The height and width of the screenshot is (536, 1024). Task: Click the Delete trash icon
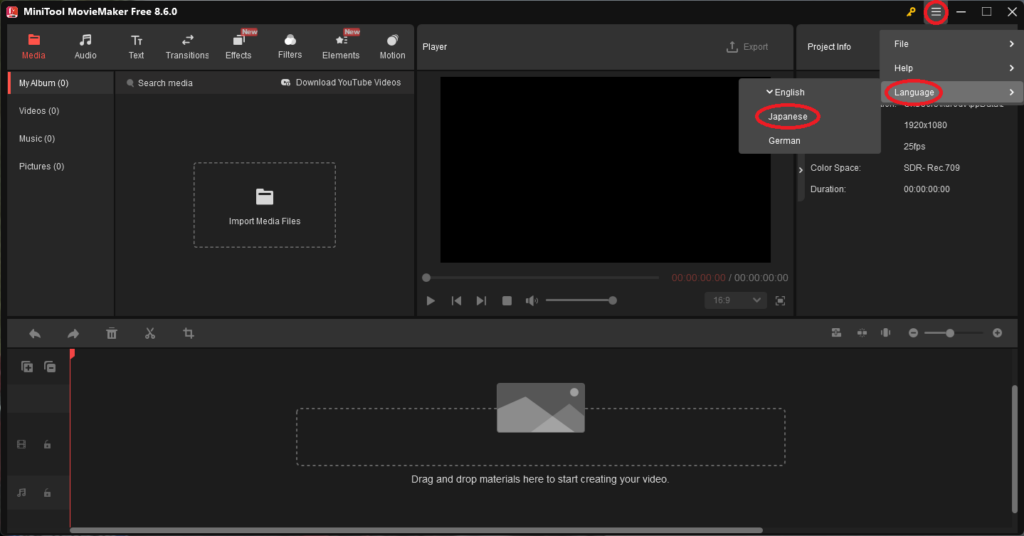click(112, 334)
